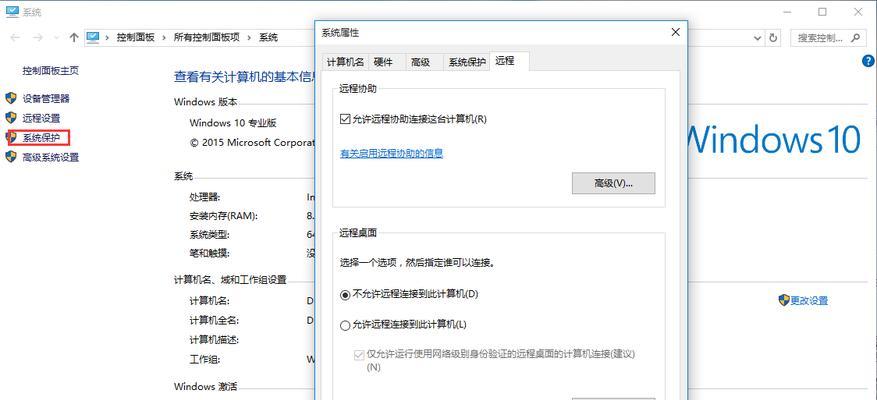Viewport: 877px width, 400px height.
Task: Click the Windows 10 专业版 text
Action: [x=233, y=123]
